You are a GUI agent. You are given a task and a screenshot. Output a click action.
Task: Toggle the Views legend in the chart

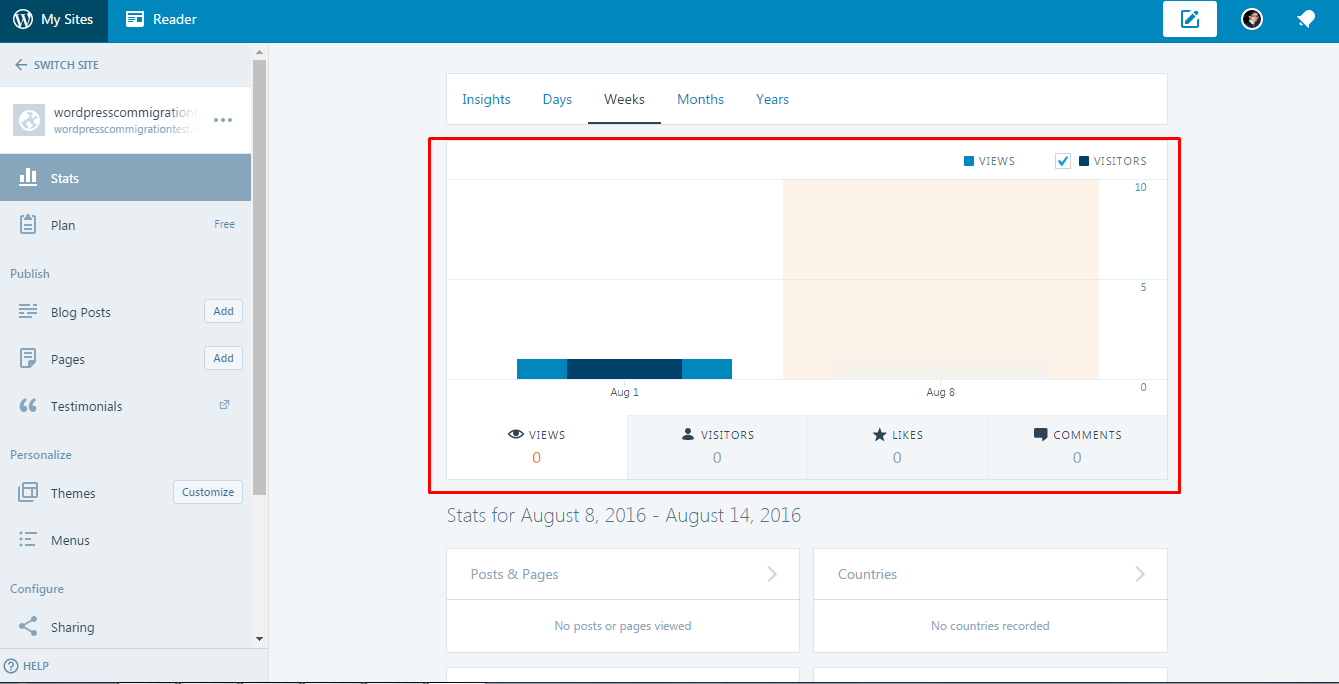point(988,160)
